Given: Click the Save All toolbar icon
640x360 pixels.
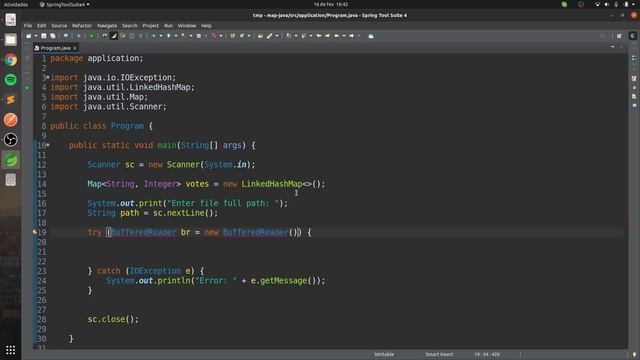Looking at the screenshot, I should coord(53,36).
